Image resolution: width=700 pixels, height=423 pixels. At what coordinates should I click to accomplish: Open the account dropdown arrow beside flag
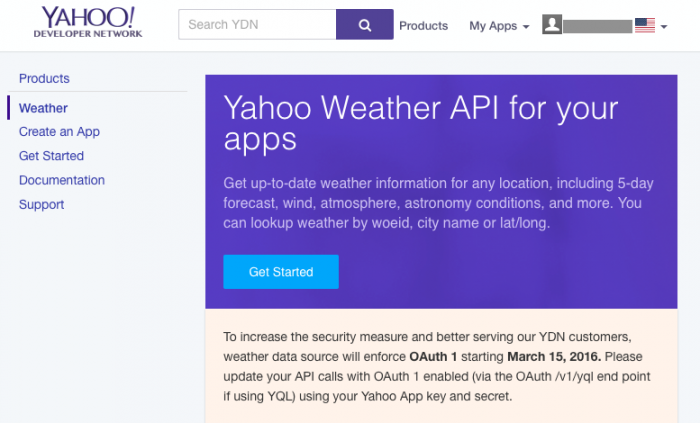664,27
